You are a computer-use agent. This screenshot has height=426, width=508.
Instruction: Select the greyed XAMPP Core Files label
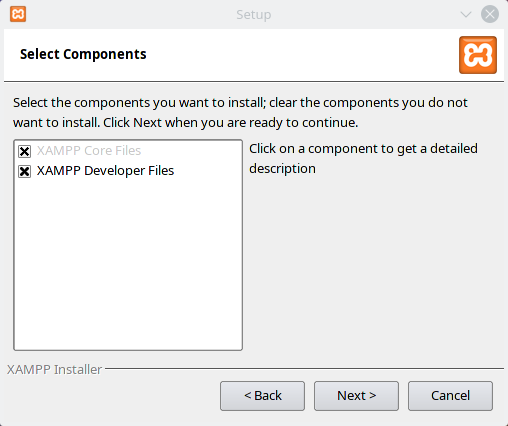coord(89,151)
